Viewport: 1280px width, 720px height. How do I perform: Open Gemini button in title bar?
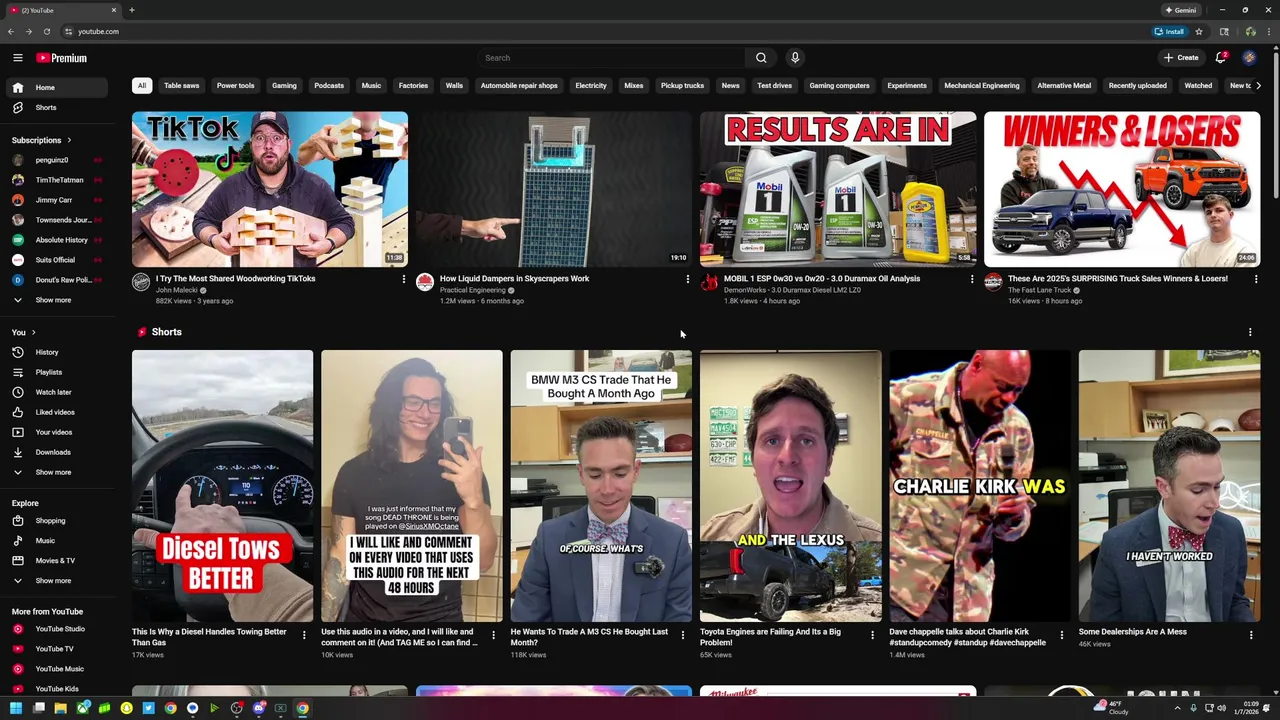1181,10
